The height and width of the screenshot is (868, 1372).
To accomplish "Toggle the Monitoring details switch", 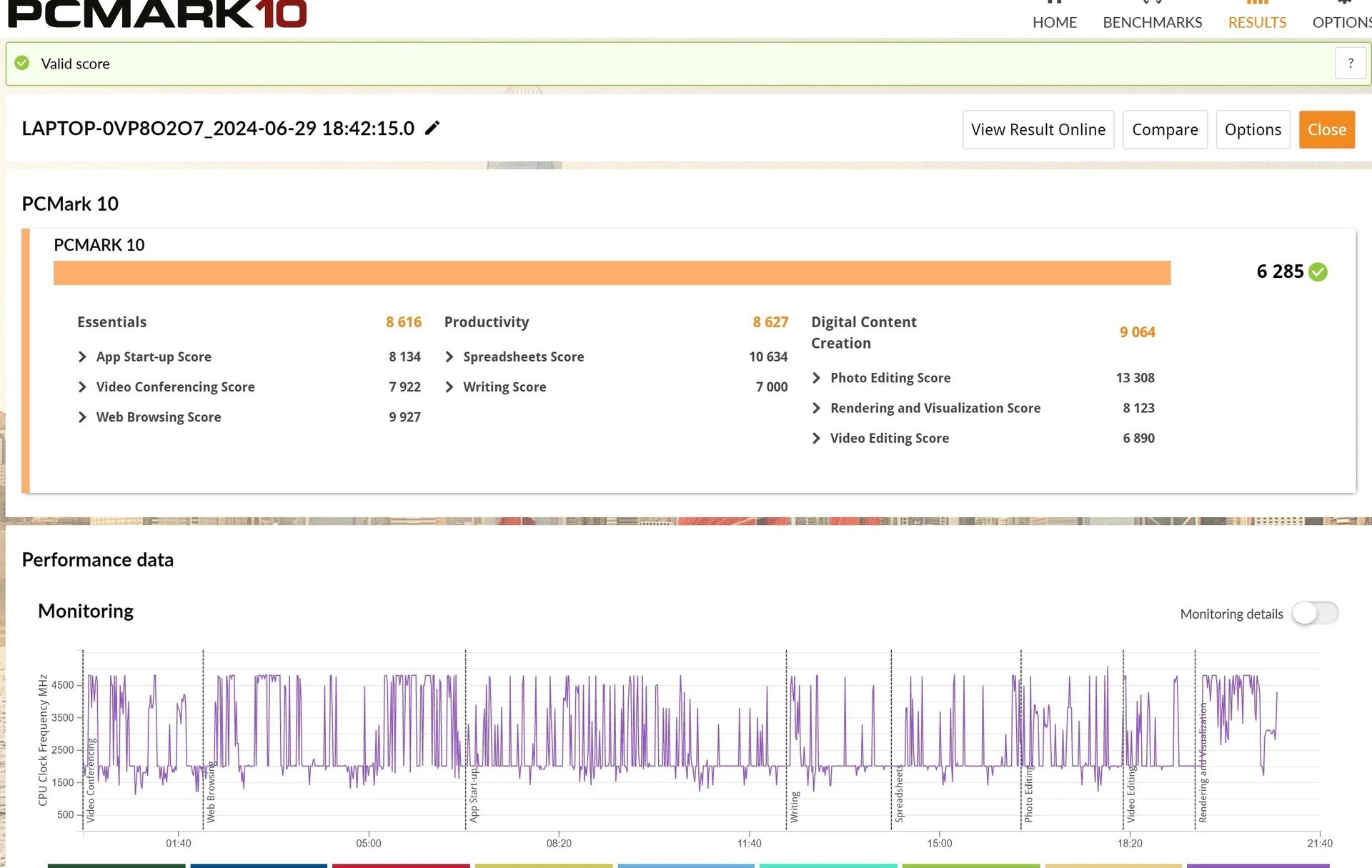I will point(1315,613).
